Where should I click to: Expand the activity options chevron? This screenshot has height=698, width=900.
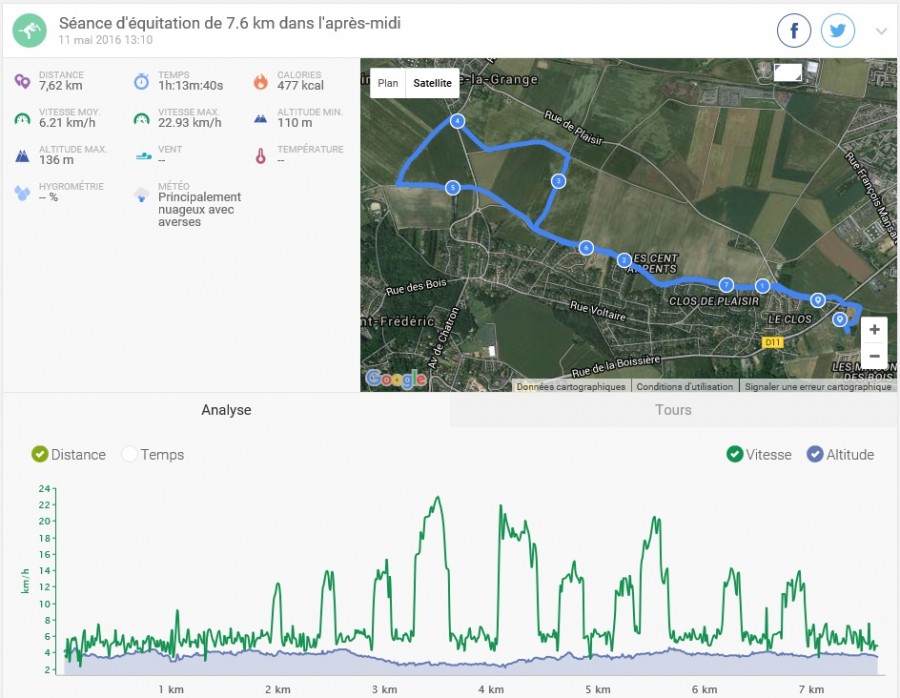coord(881,31)
